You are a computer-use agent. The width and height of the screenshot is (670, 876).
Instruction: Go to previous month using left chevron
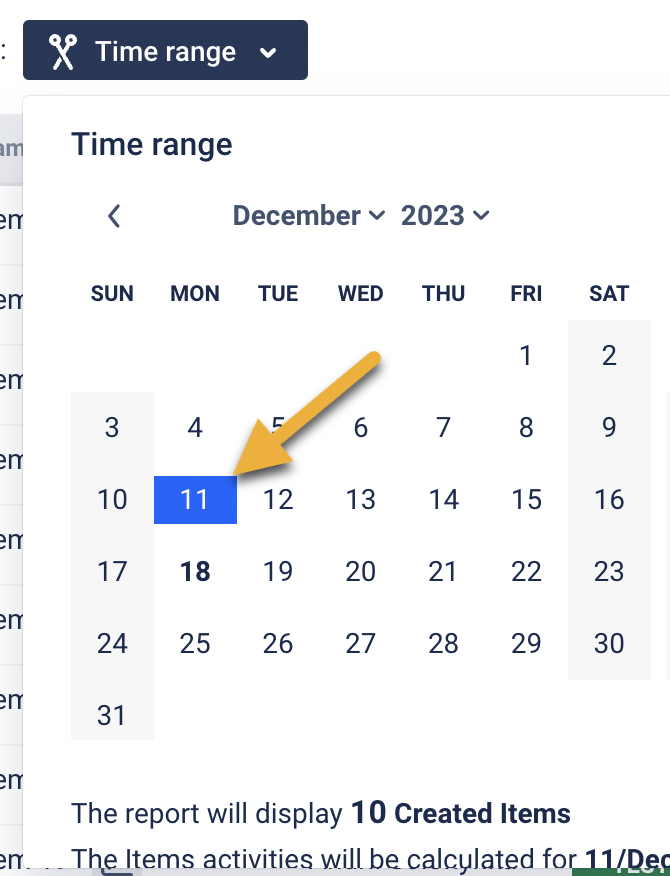coord(114,216)
